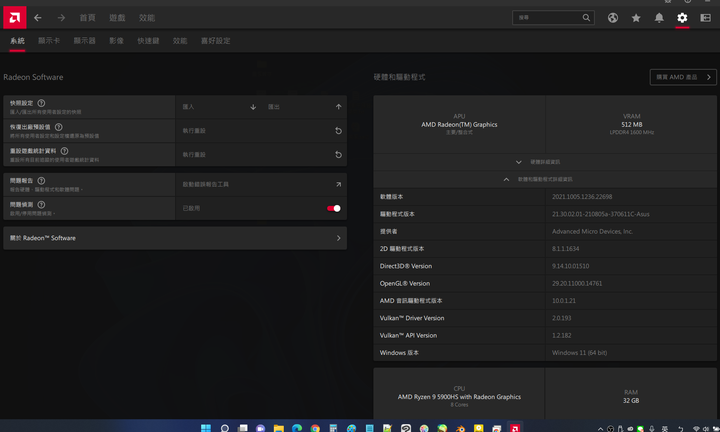
Task: Click Vulkan API Version value 1.2.182
Action: click(x=562, y=335)
